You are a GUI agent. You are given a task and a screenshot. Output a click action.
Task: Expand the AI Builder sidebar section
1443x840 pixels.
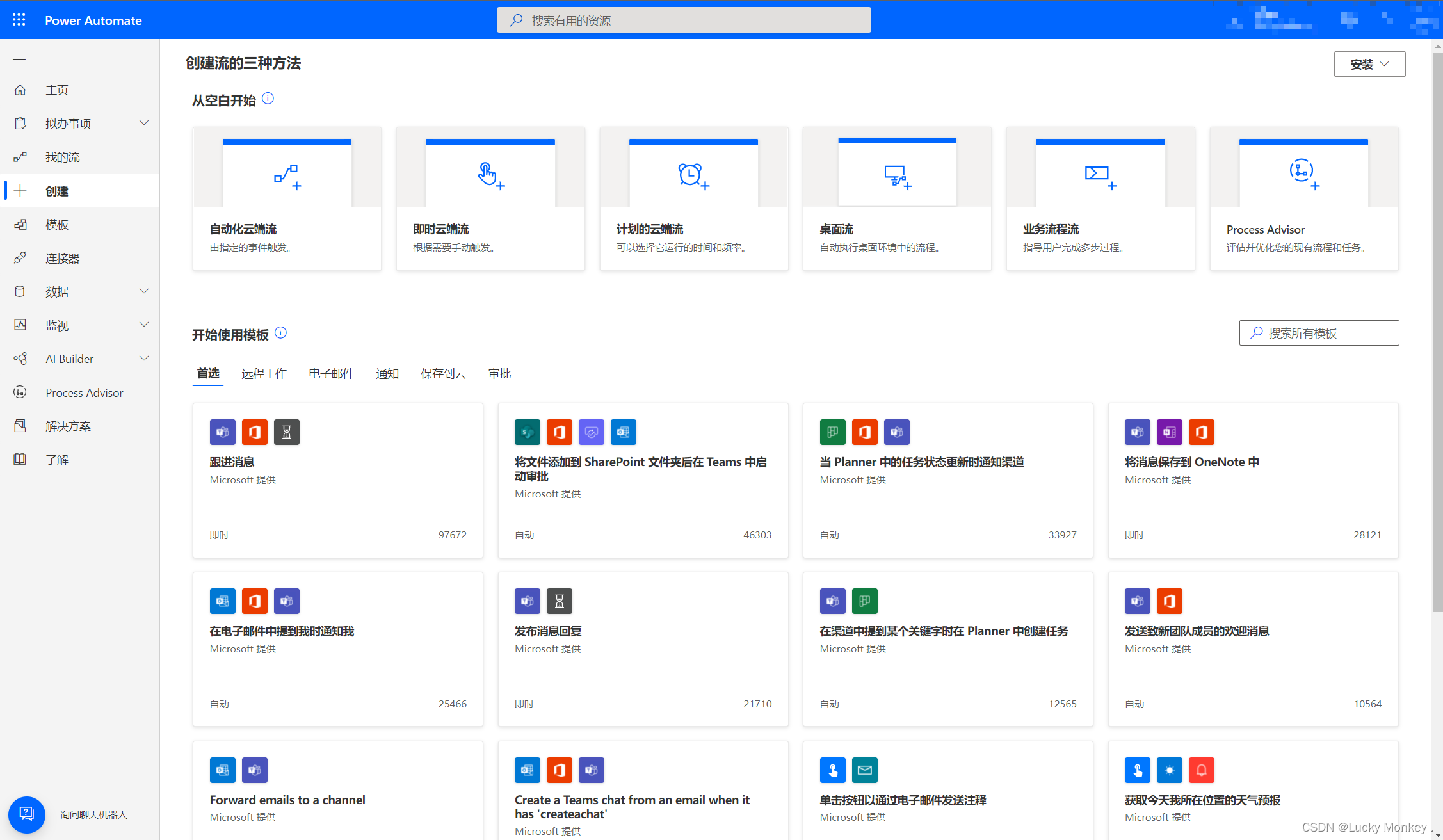point(144,359)
